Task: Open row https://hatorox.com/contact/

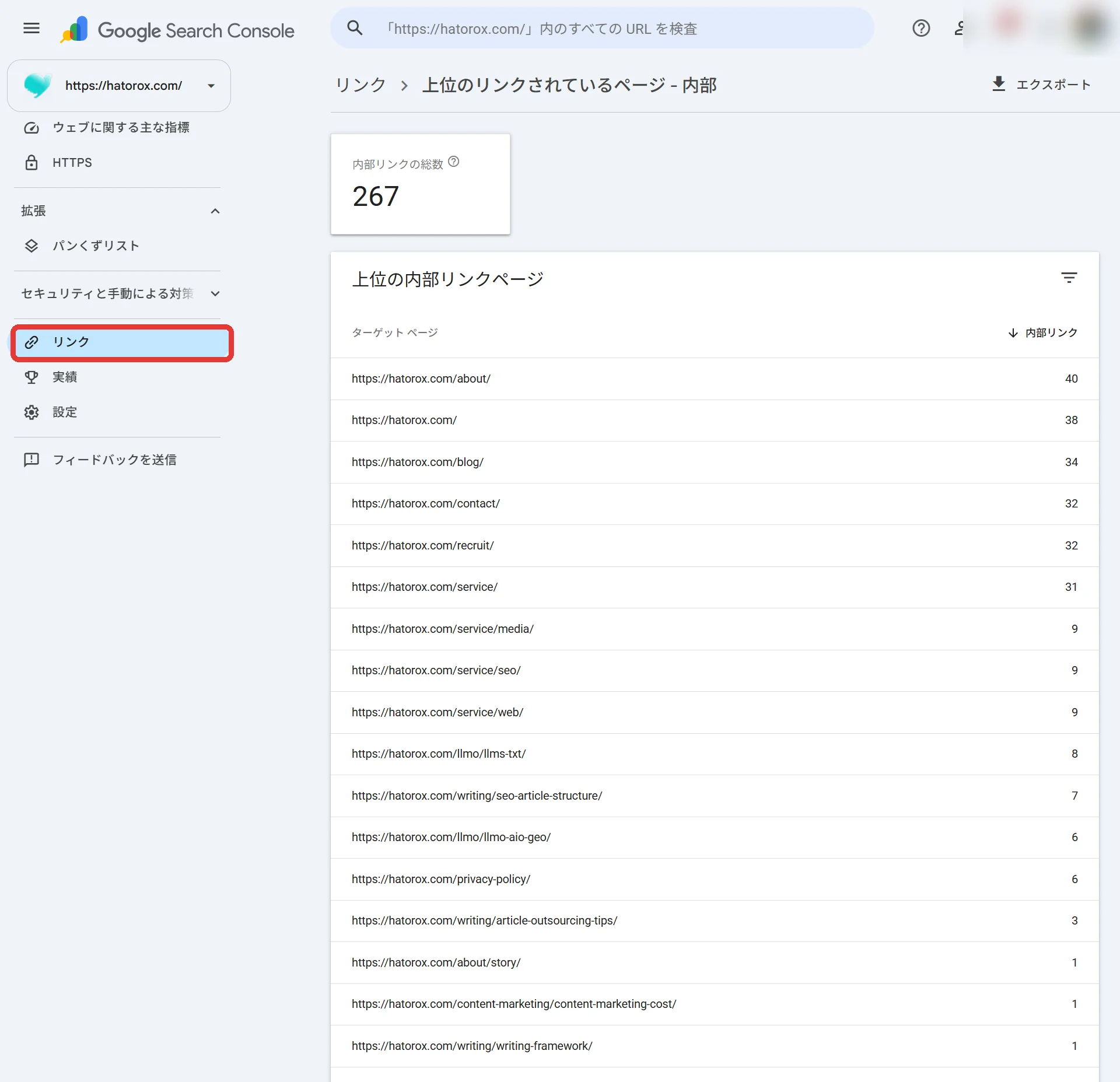Action: click(715, 503)
